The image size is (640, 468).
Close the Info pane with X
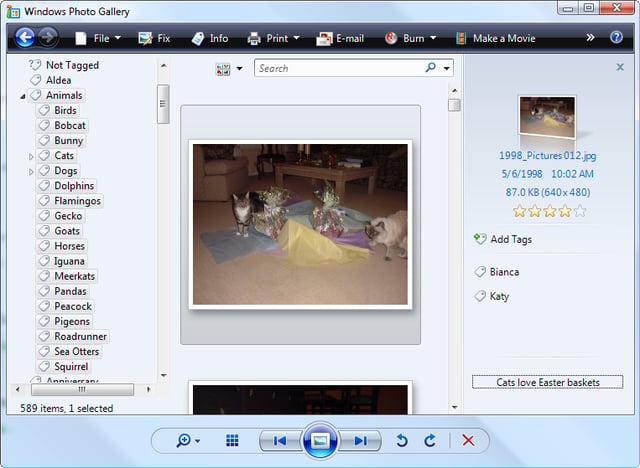click(620, 67)
